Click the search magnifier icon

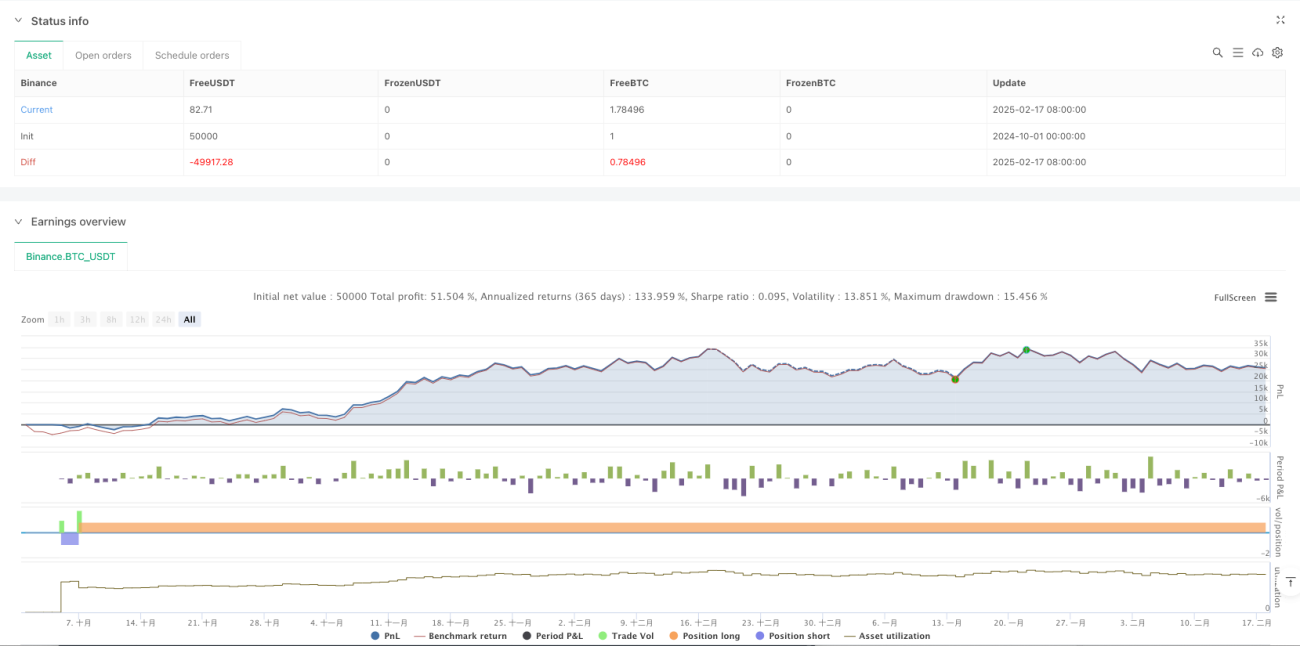click(x=1217, y=53)
